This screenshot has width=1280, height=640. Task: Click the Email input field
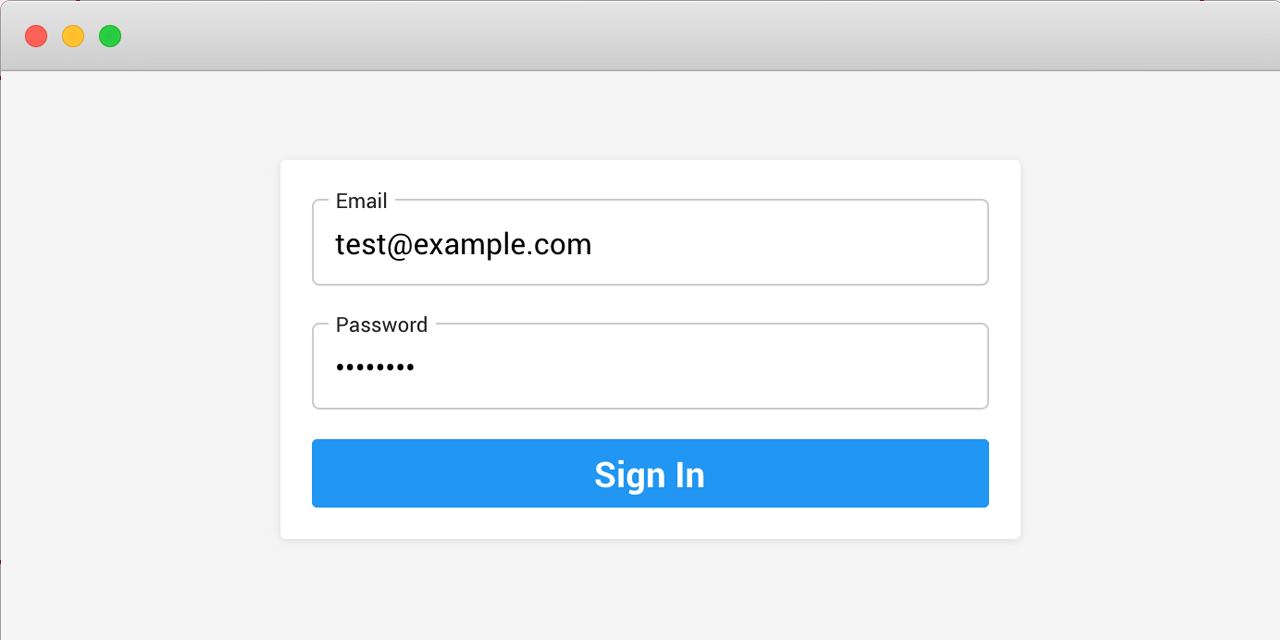650,243
